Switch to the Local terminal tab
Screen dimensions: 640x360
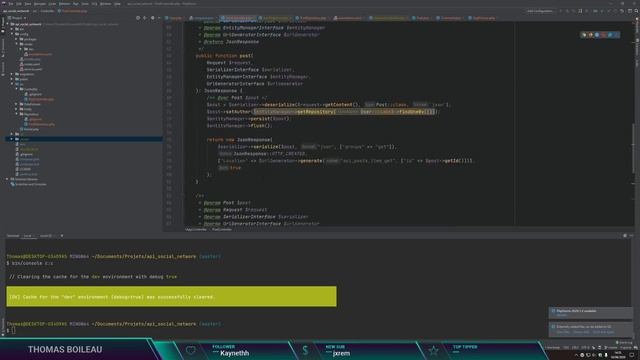(x=28, y=236)
